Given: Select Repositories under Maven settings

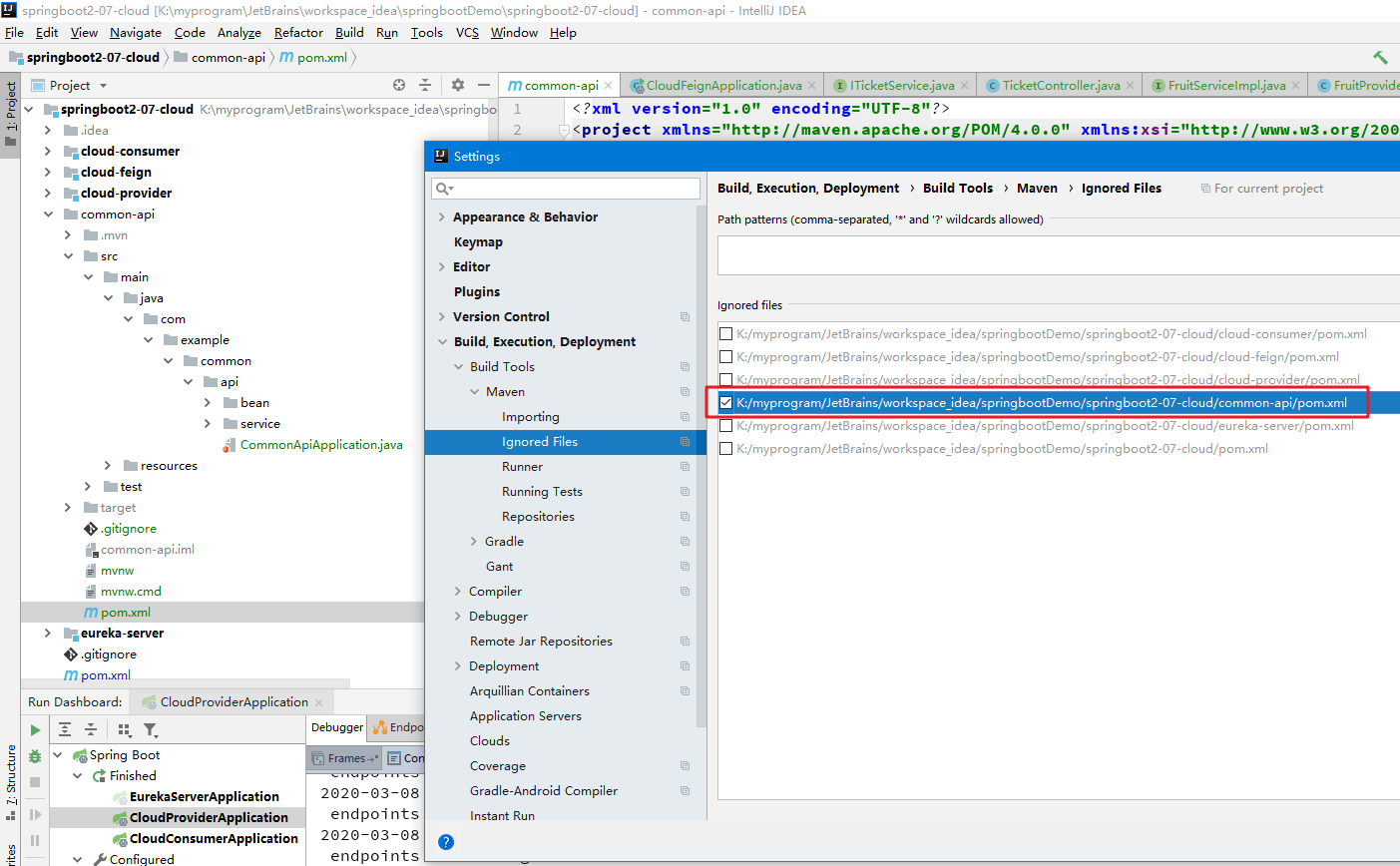Looking at the screenshot, I should coord(538,517).
